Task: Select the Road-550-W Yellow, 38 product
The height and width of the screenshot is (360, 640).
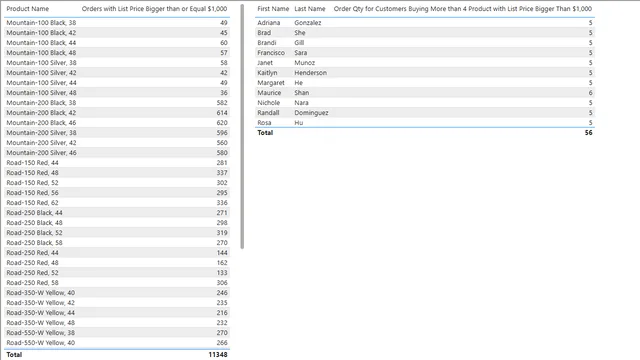Action: pos(40,333)
